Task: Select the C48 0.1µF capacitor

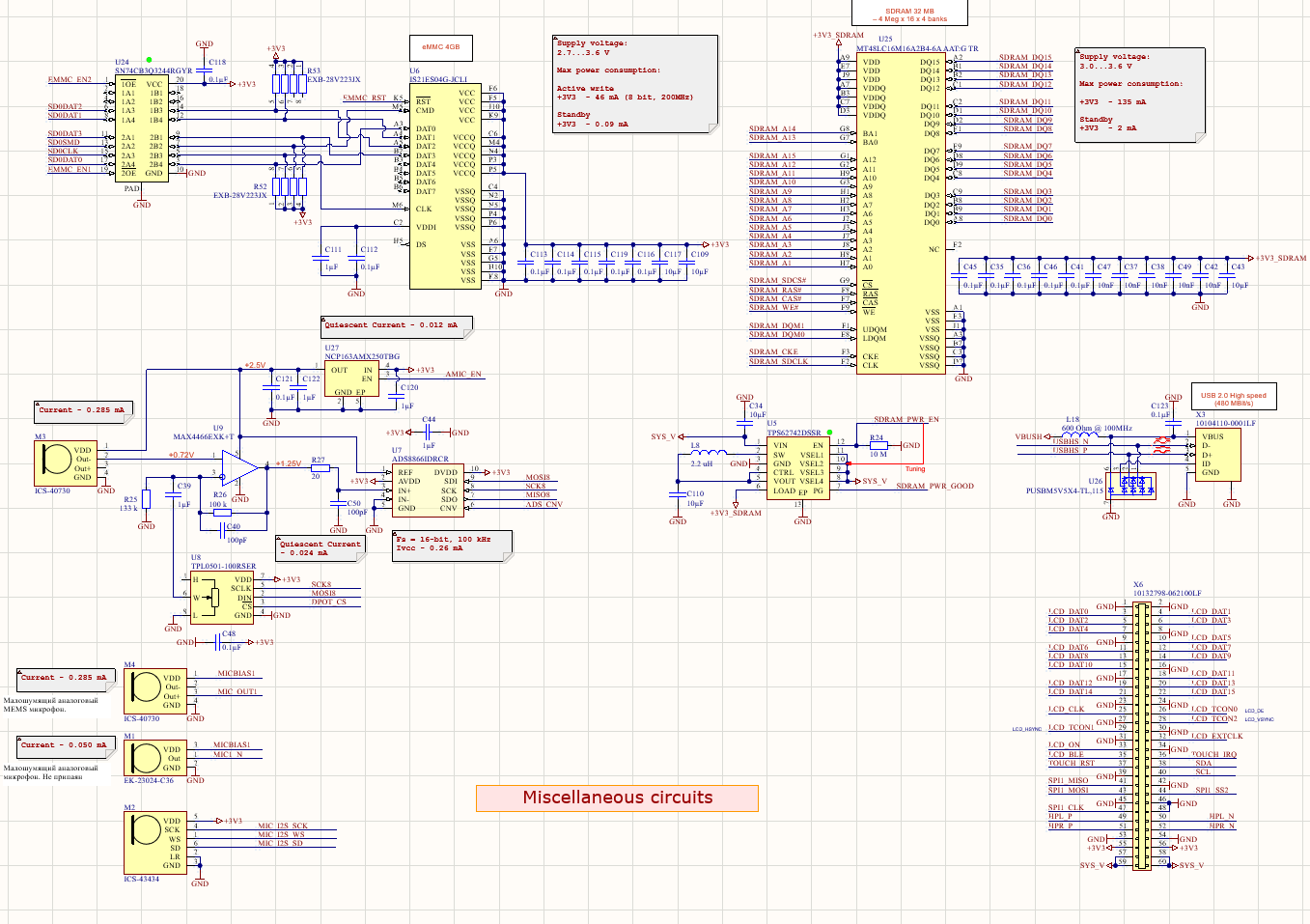Action: click(x=217, y=642)
